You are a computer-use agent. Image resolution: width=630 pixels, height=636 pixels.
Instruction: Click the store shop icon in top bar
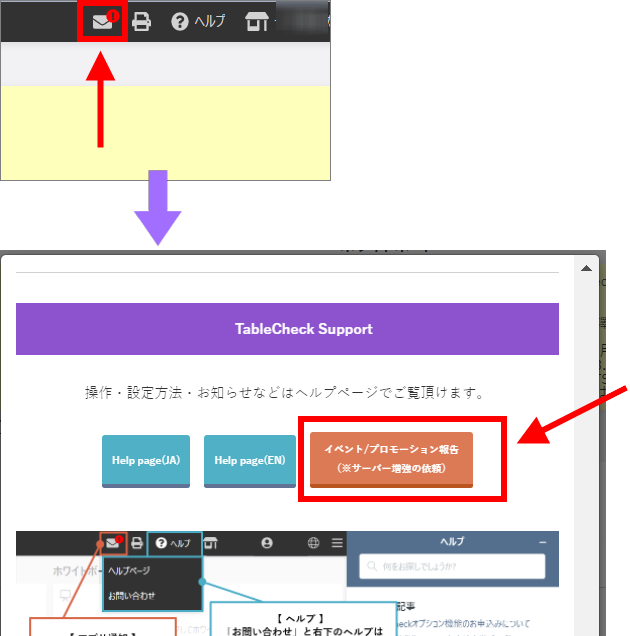256,21
